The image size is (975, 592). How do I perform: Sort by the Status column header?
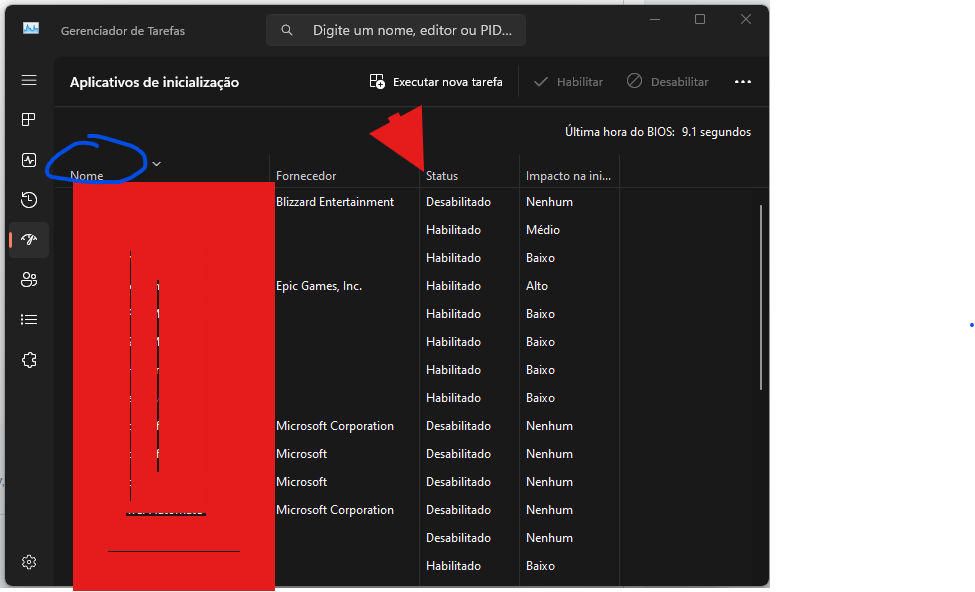point(442,176)
